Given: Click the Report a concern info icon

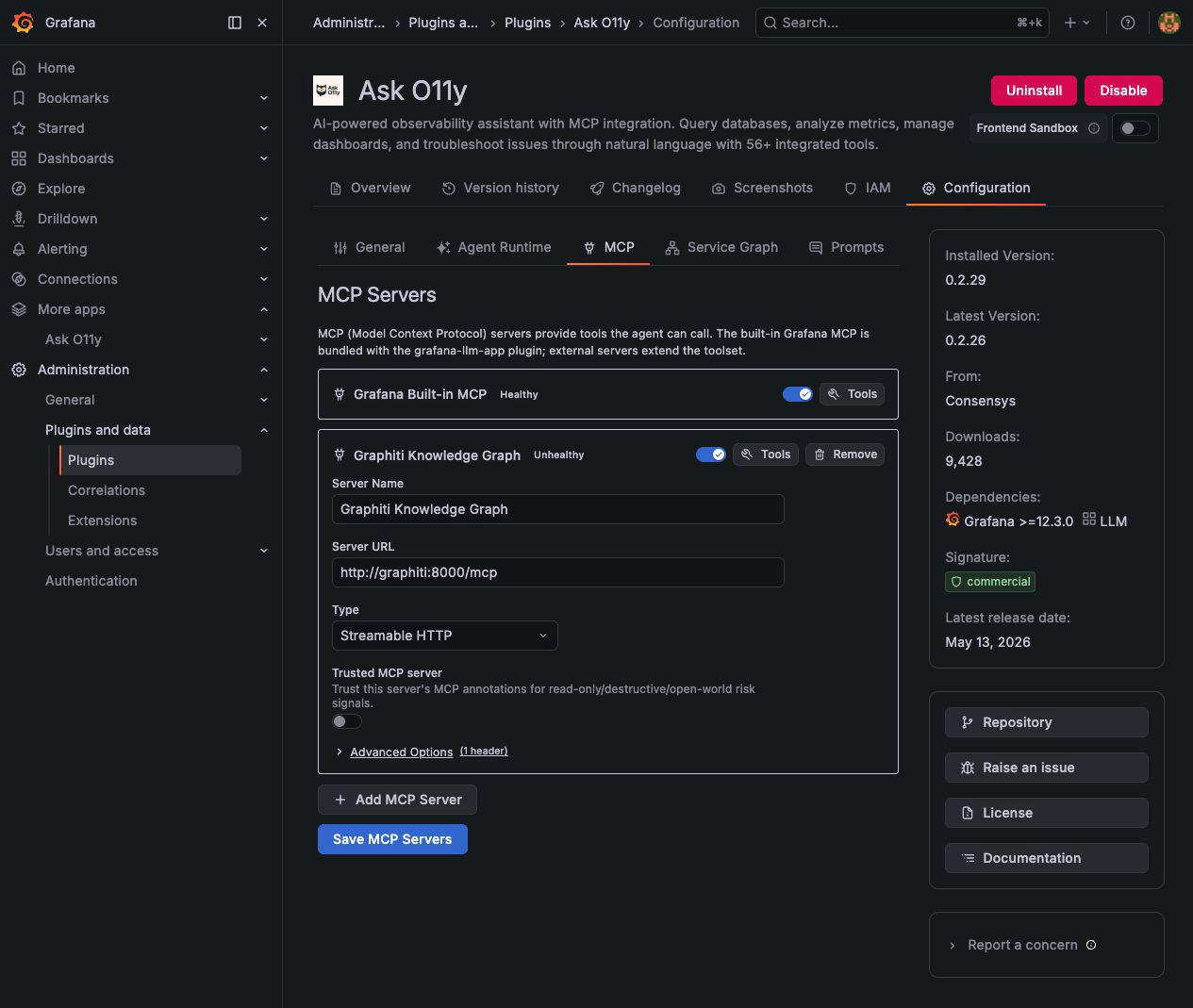Looking at the screenshot, I should (x=1091, y=945).
